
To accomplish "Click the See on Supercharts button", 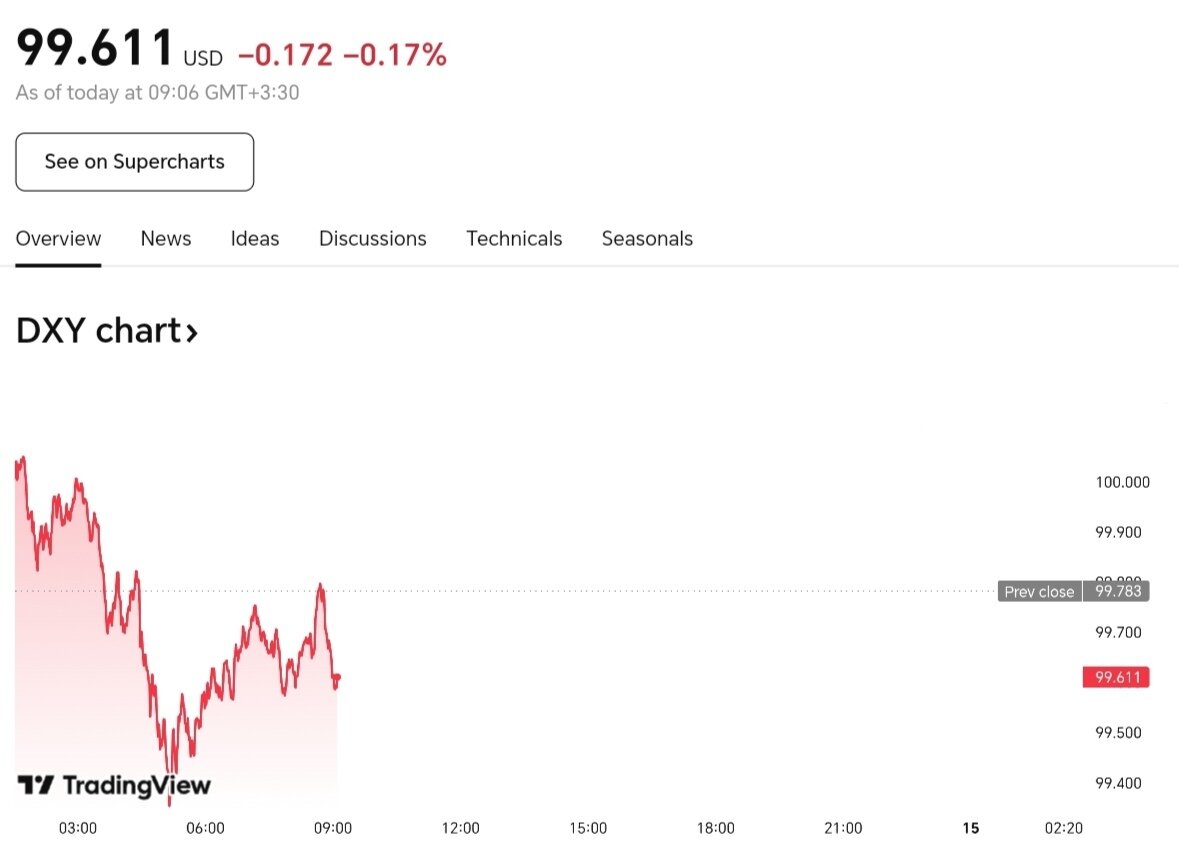I will tap(134, 162).
